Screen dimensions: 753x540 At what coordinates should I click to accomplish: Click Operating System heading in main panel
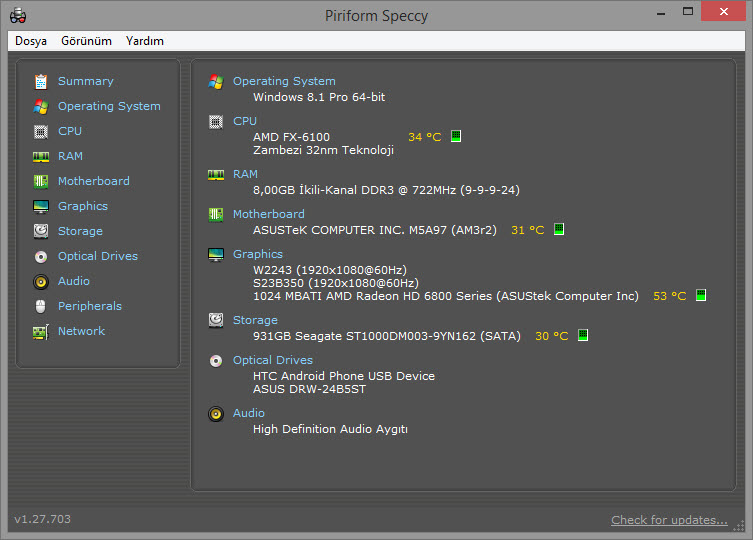(x=284, y=81)
